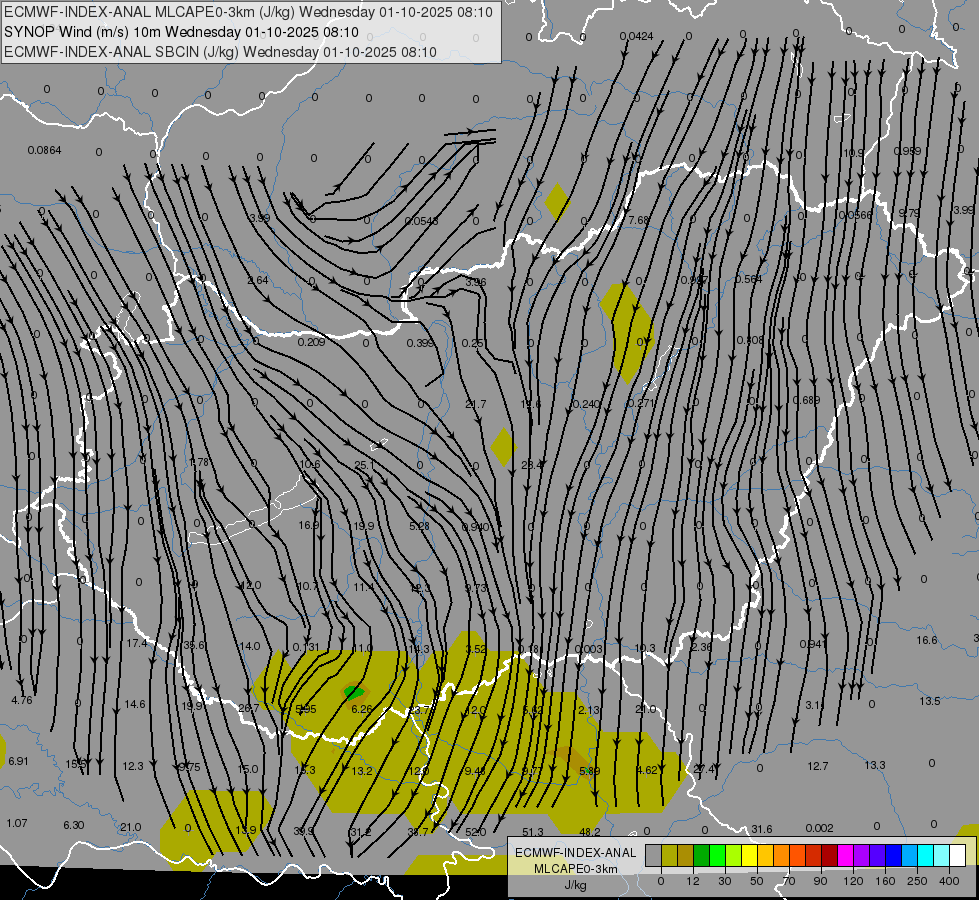Click the map value 0.0424
979x900 pixels.
click(636, 36)
